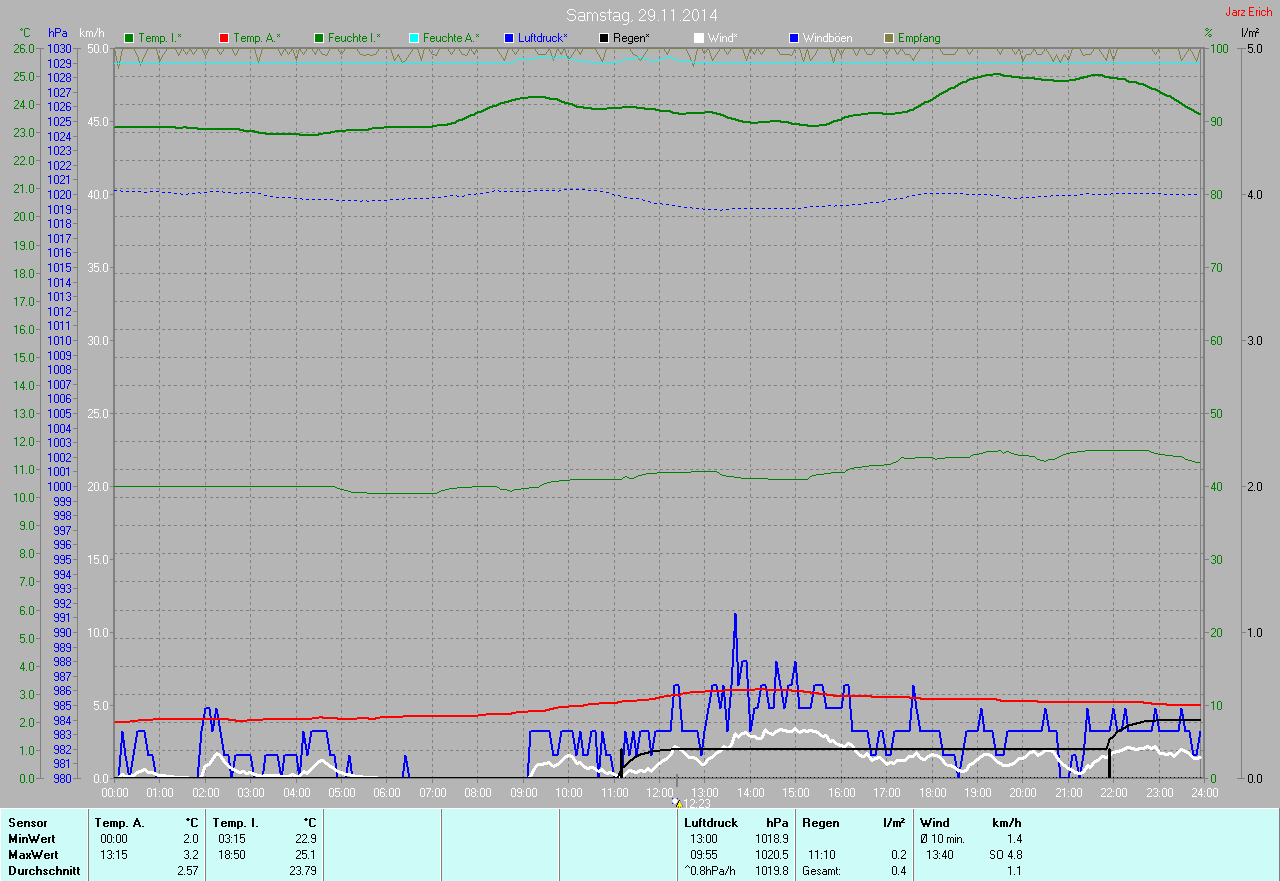Select the Luftdruck column header in stats table
This screenshot has width=1280, height=881.
(x=710, y=823)
